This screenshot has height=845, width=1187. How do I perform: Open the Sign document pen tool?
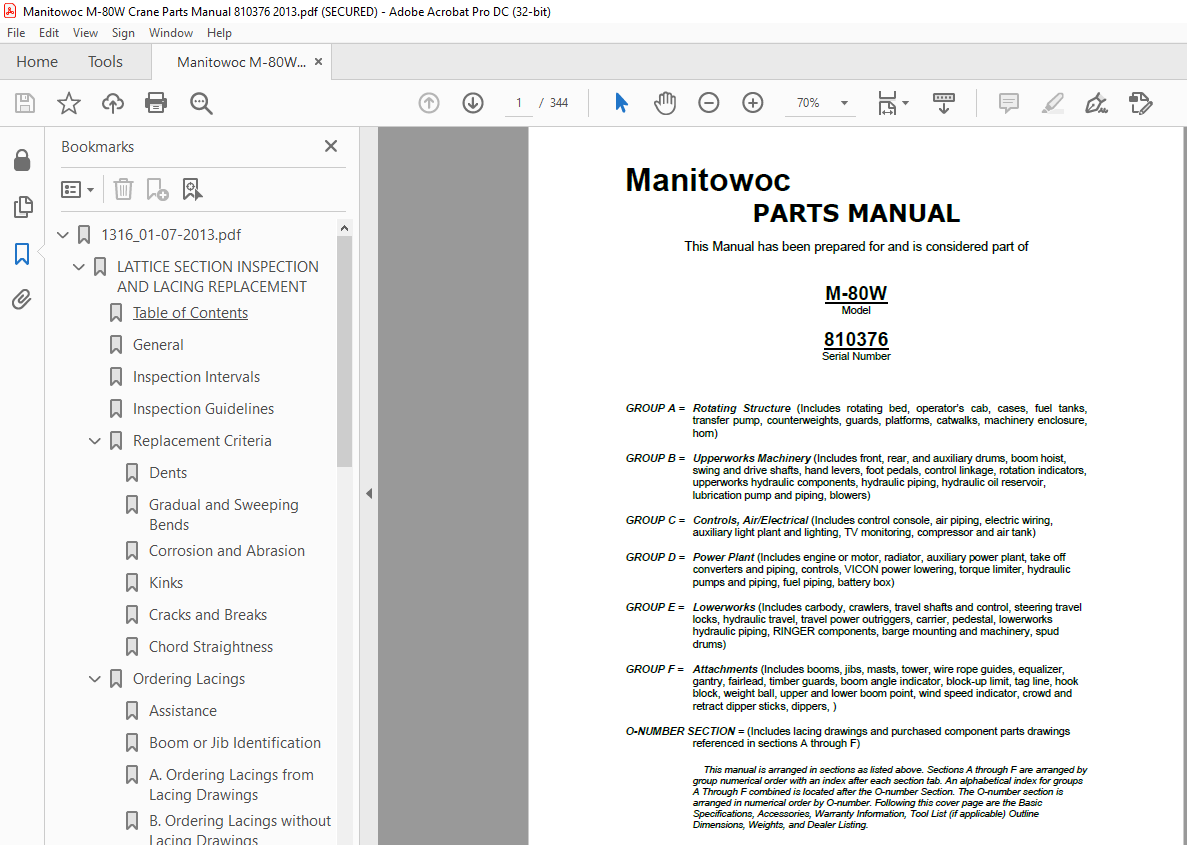tap(1096, 103)
